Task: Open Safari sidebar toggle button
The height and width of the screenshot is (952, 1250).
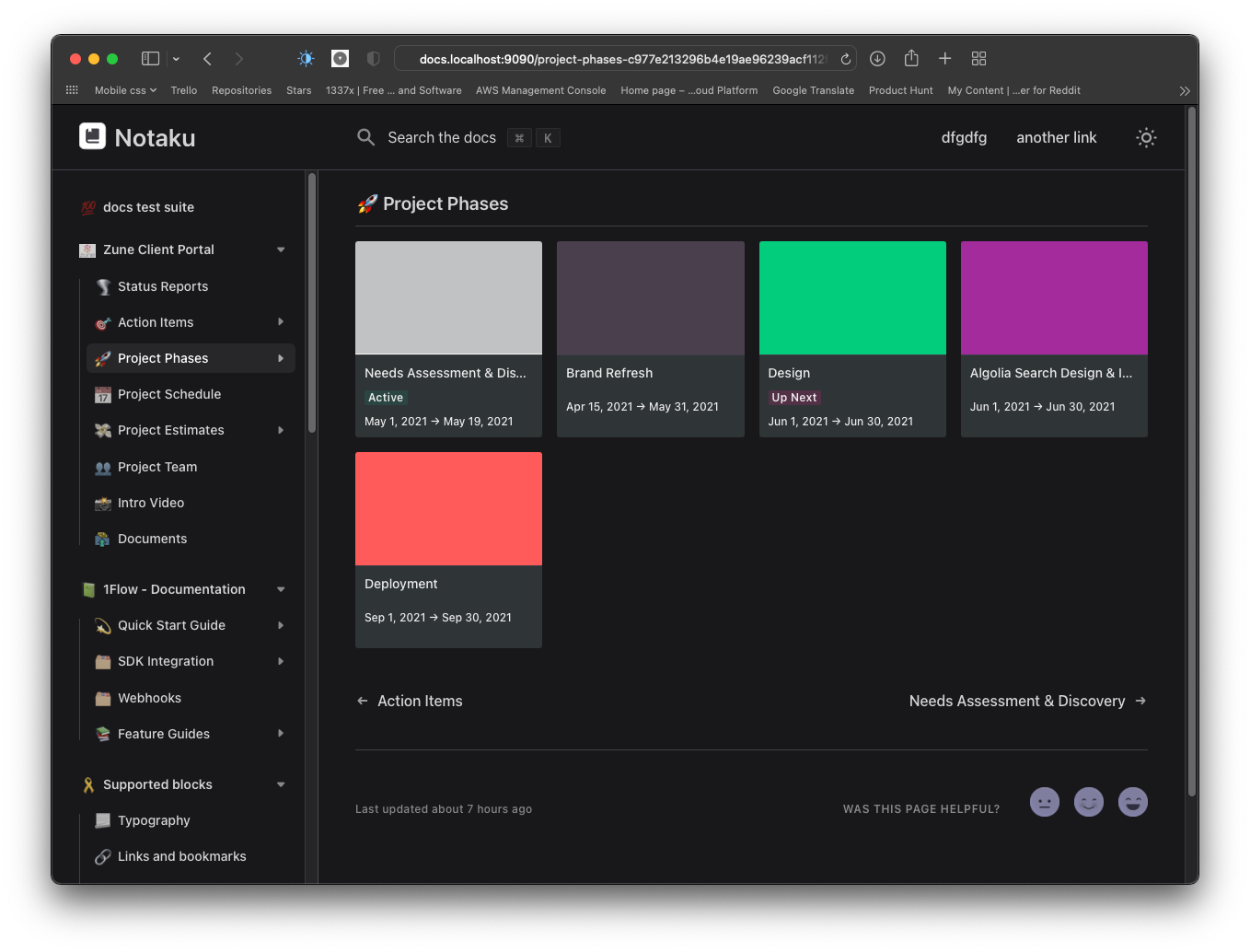Action: pos(150,59)
